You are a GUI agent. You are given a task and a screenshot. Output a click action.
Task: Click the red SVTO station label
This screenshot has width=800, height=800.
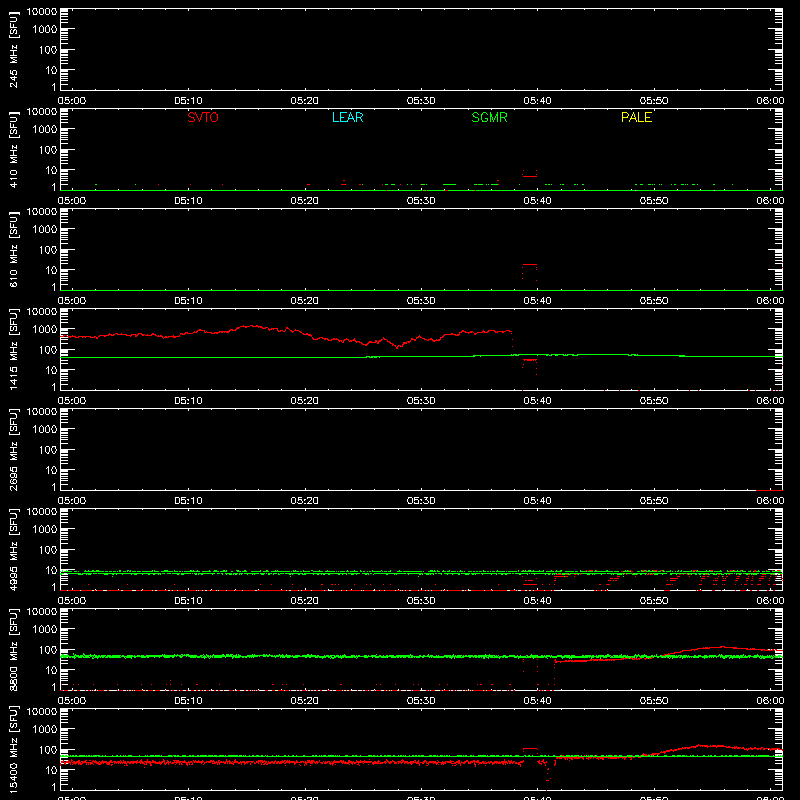[x=203, y=117]
